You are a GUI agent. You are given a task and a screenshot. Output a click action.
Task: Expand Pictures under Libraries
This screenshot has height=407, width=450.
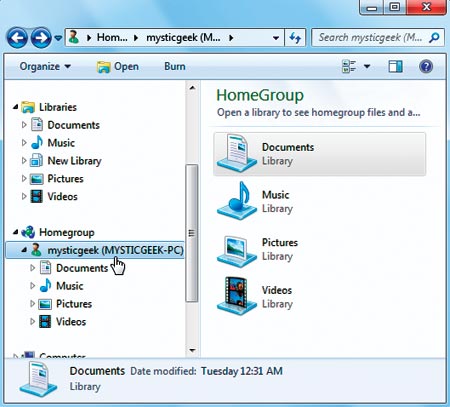(24, 178)
